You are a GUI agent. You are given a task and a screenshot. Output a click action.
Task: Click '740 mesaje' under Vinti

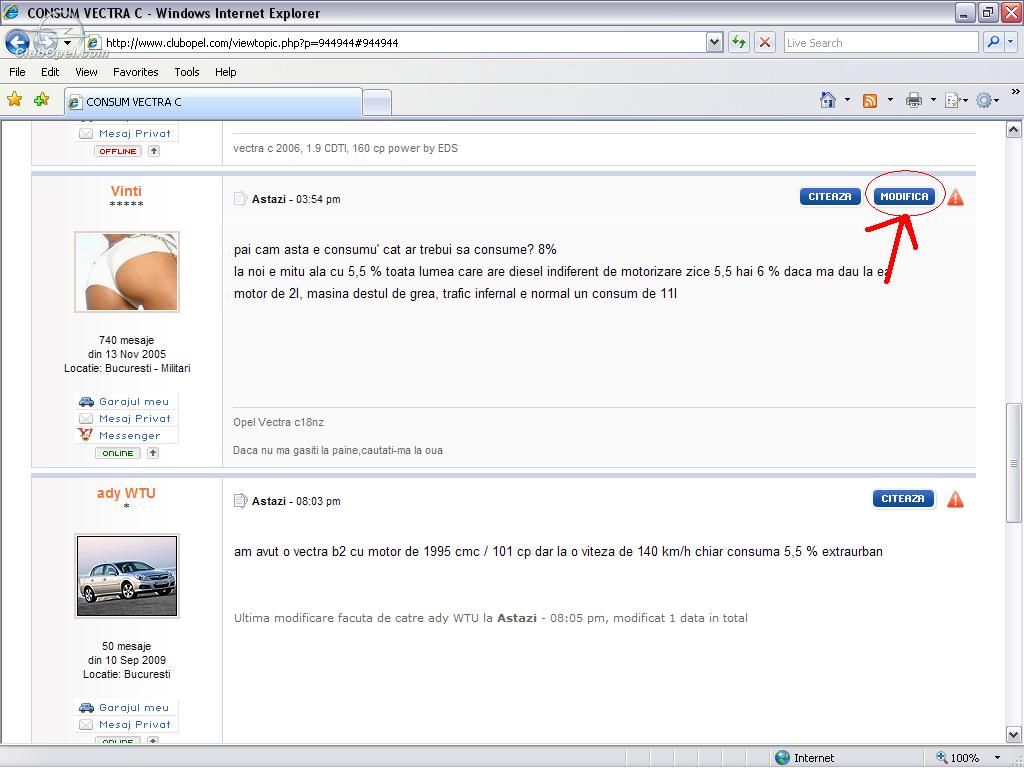click(x=126, y=340)
